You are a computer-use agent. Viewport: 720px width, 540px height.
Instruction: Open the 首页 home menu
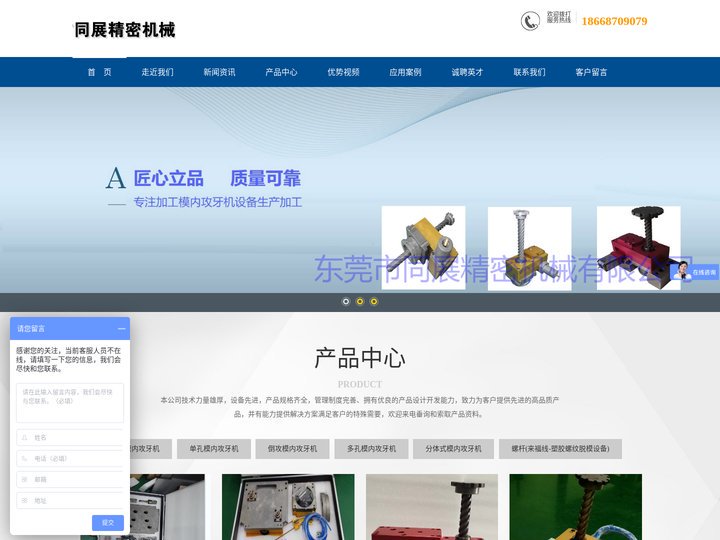(x=100, y=72)
